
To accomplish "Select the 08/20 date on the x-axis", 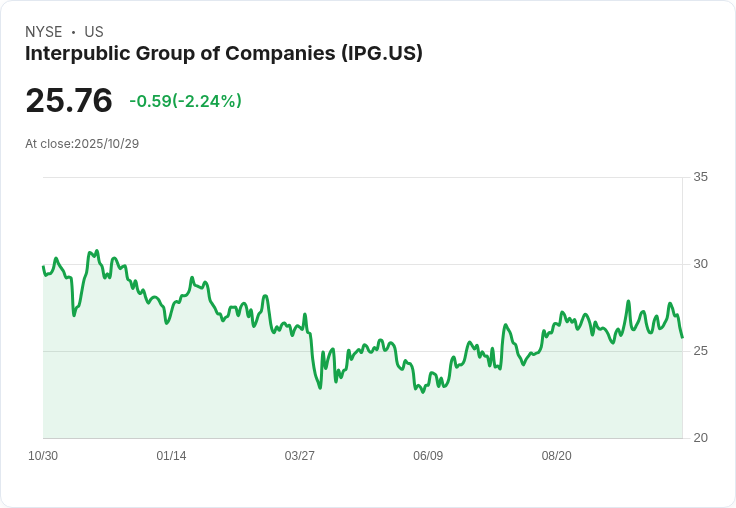I will 556,456.
